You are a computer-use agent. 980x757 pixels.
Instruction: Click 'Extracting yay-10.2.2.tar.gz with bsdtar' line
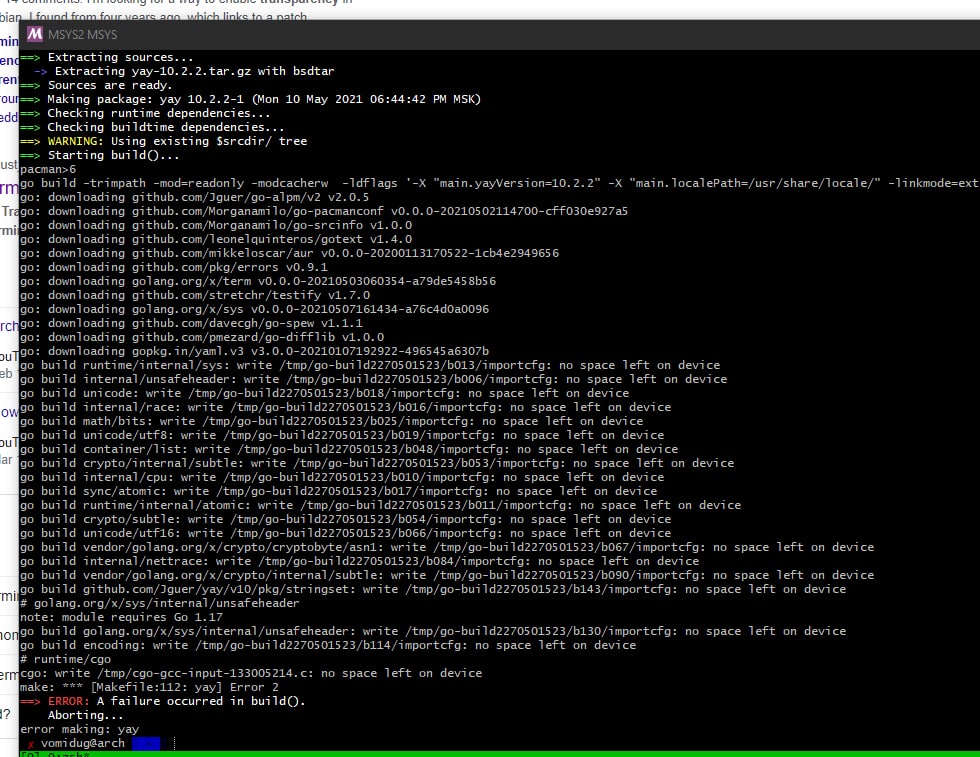(x=184, y=71)
